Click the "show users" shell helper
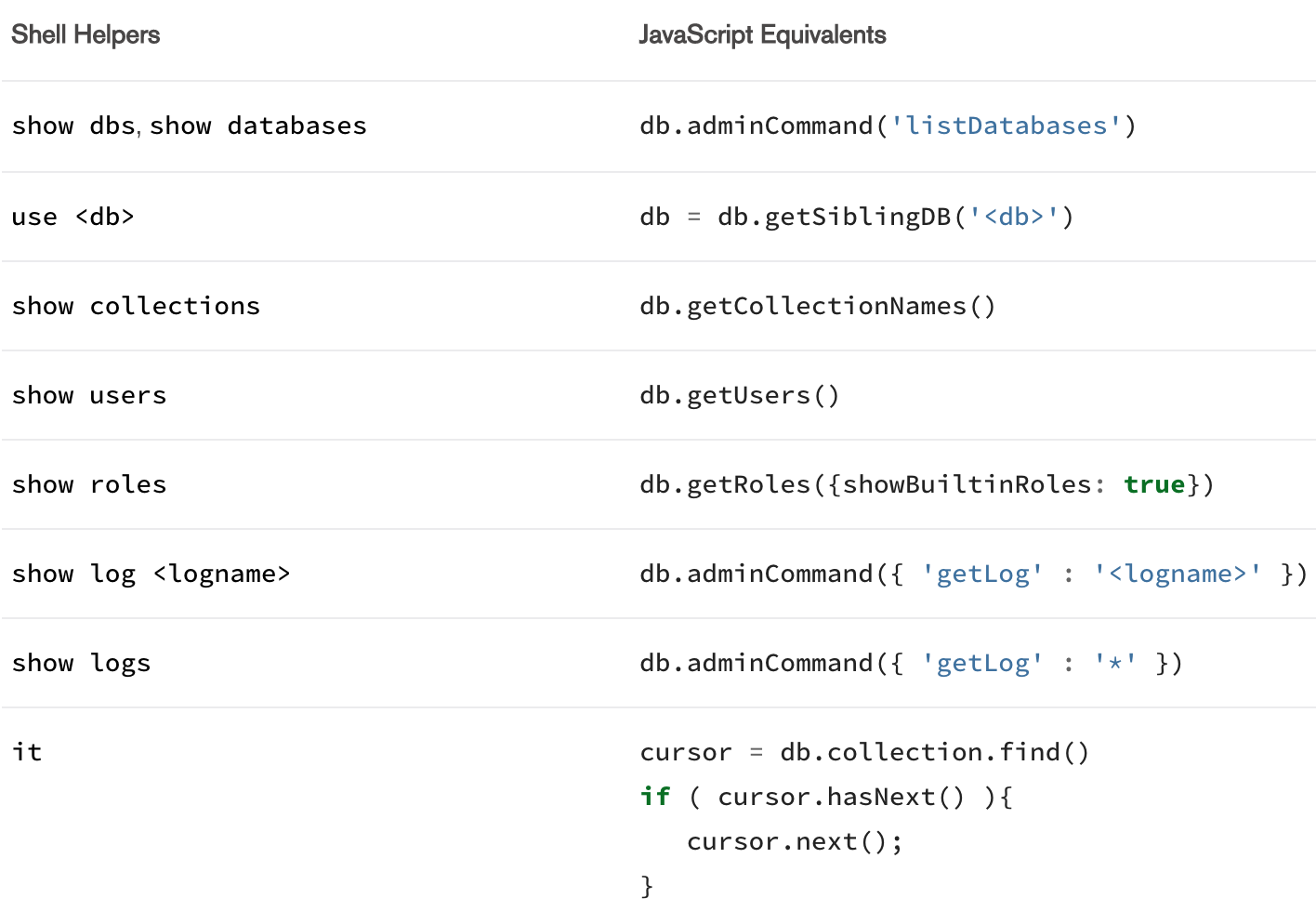Image resolution: width=1316 pixels, height=911 pixels. pos(89,396)
